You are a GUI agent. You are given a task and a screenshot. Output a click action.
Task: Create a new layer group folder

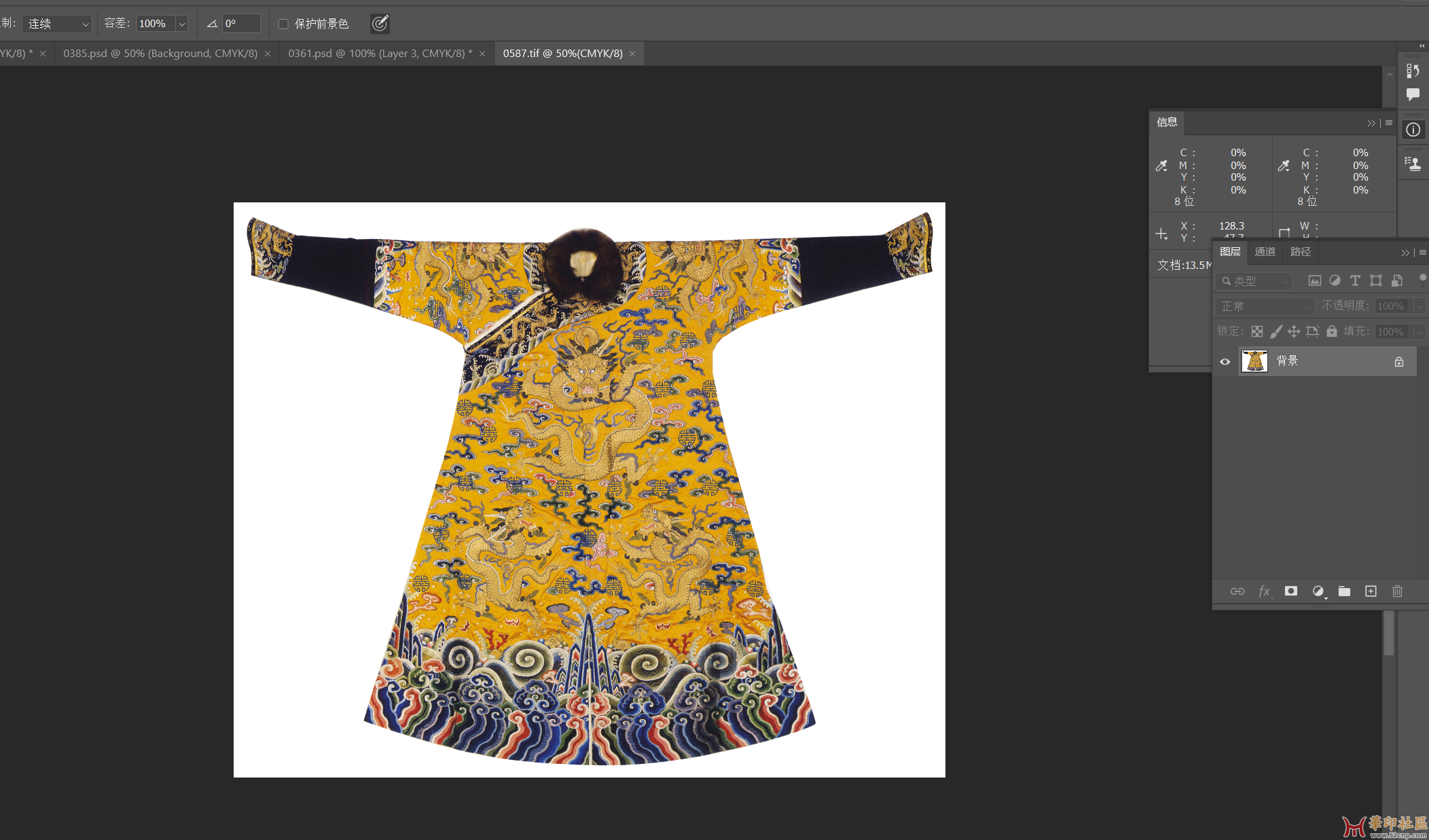pyautogui.click(x=1344, y=591)
